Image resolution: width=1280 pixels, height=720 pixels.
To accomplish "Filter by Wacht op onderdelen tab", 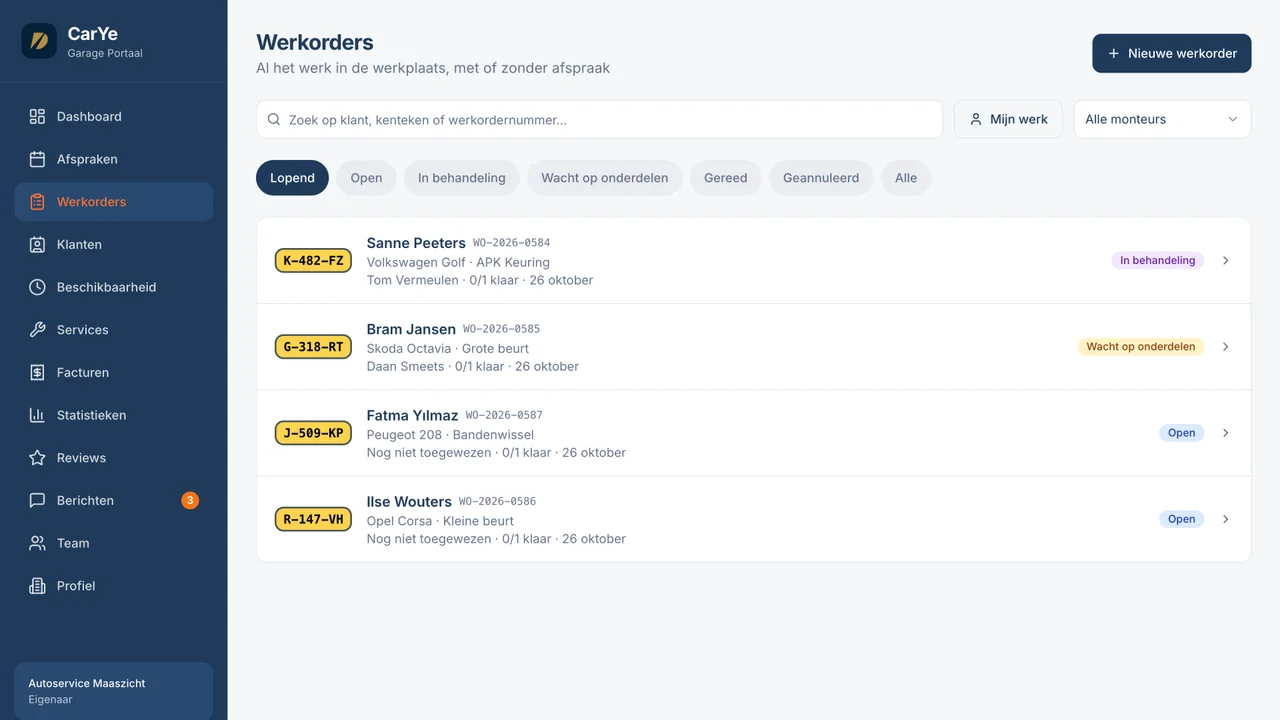I will [x=605, y=178].
